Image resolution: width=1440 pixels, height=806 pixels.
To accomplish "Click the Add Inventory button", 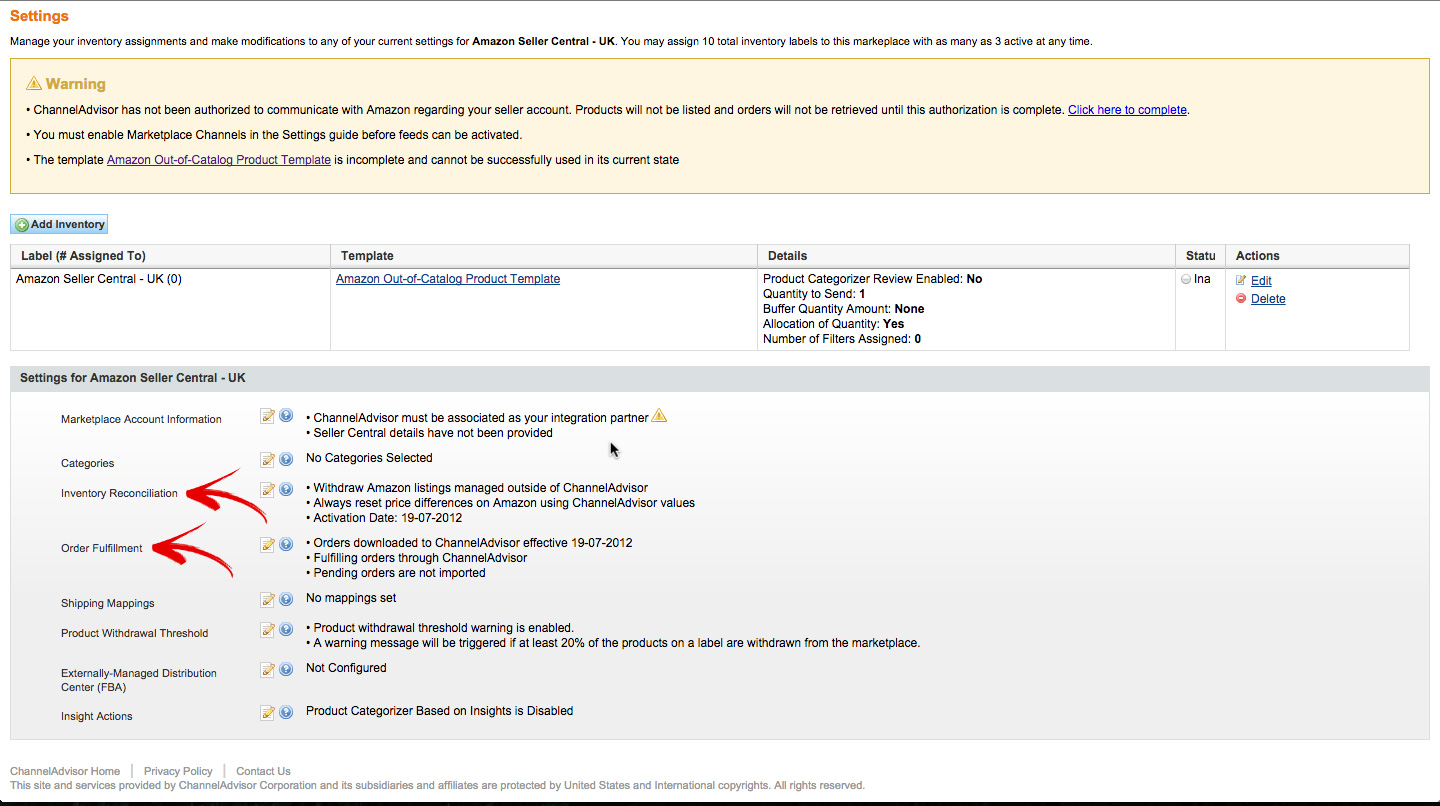I will (x=59, y=225).
